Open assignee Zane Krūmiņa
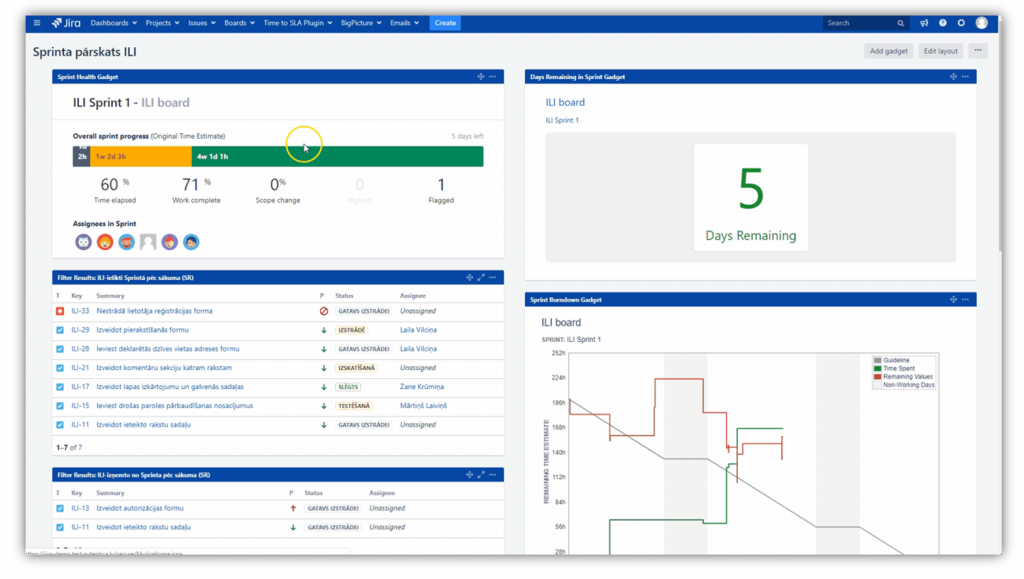 pos(422,387)
